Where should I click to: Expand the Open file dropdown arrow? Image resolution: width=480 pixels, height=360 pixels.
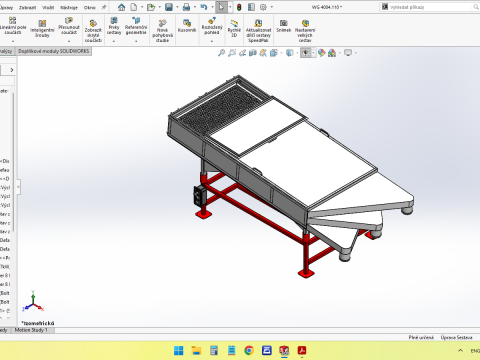[x=160, y=7]
